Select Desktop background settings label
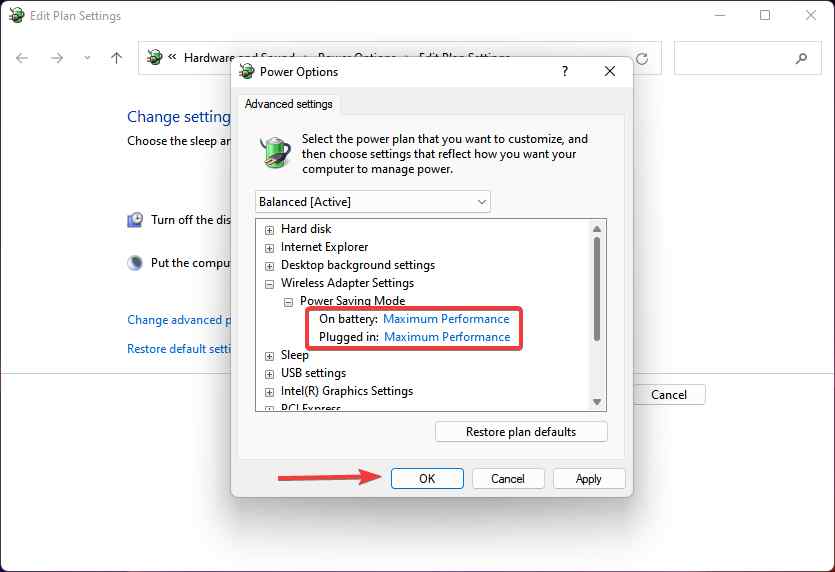This screenshot has height=572, width=835. point(358,265)
